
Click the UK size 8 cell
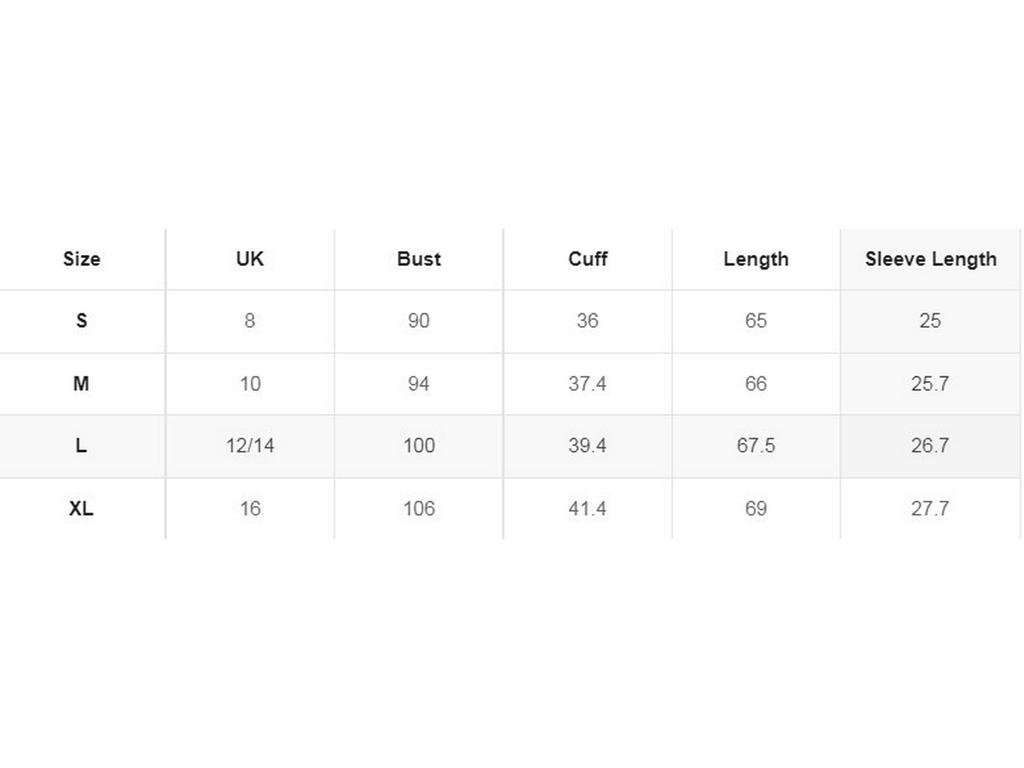[x=250, y=321]
